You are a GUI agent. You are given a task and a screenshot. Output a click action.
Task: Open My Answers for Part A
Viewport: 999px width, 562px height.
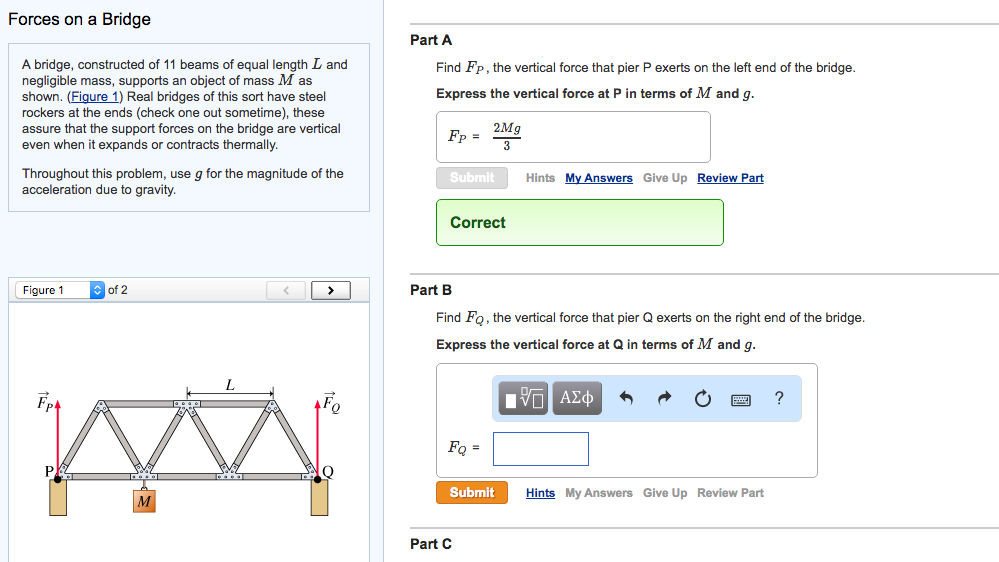click(x=598, y=178)
